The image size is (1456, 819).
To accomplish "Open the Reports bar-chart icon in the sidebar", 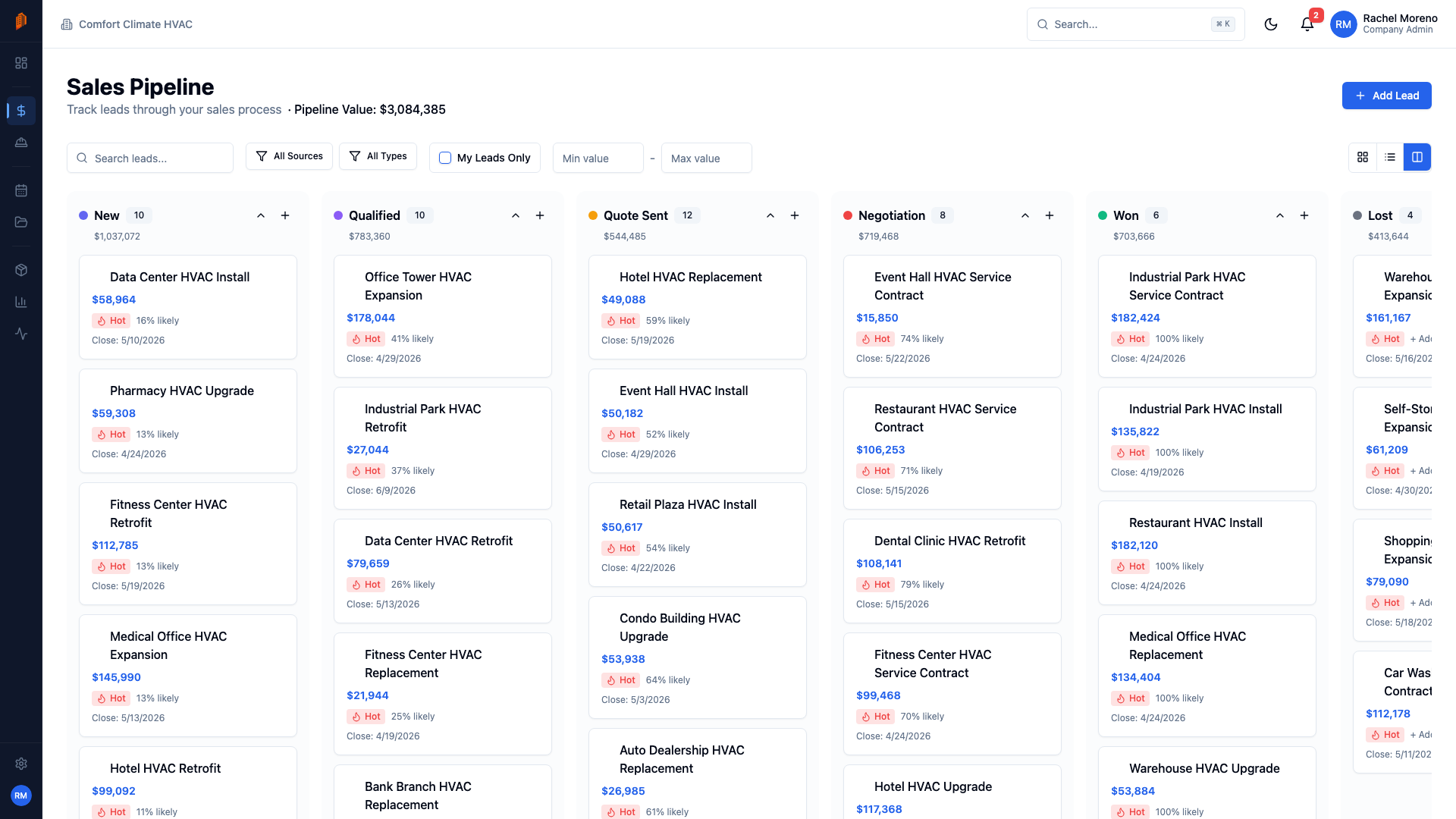I will [21, 301].
